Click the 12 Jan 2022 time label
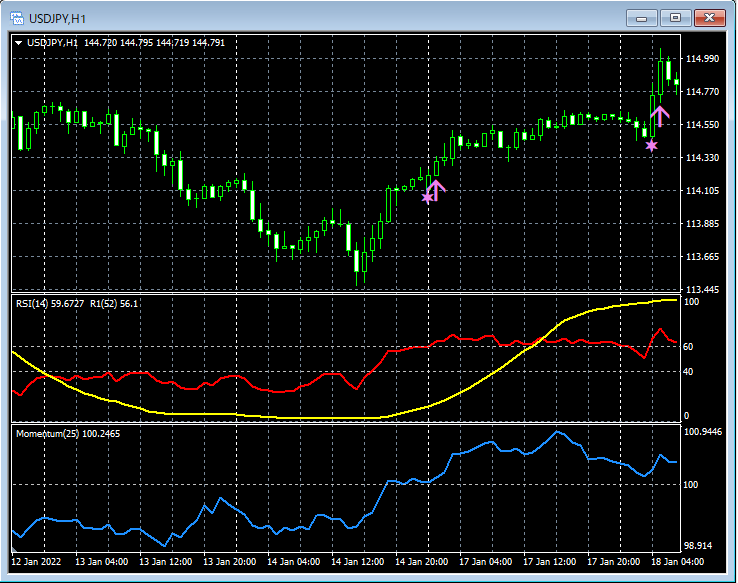The image size is (738, 583). (36, 562)
